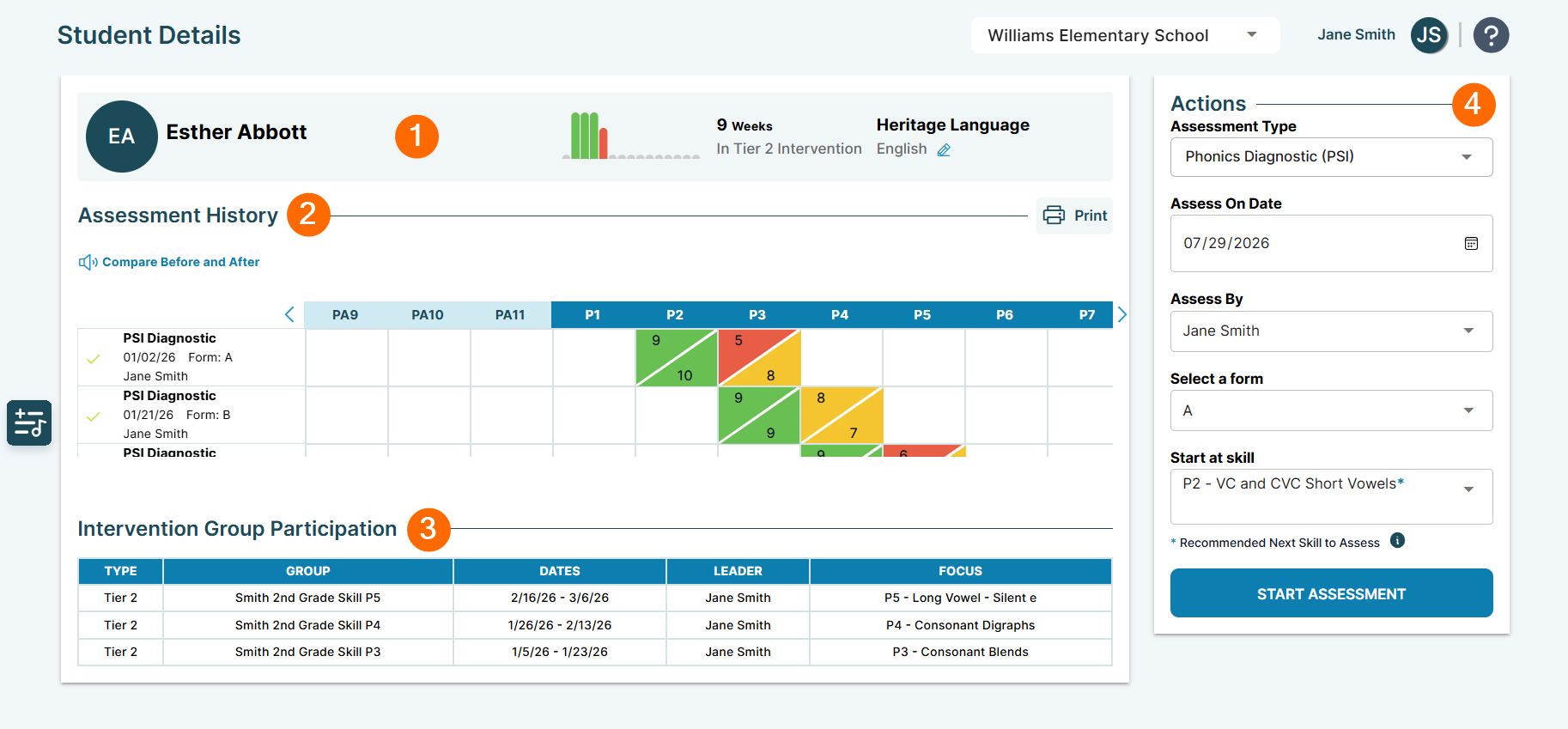1568x729 pixels.
Task: Click the tier intervention bar chart
Action: coord(631,136)
